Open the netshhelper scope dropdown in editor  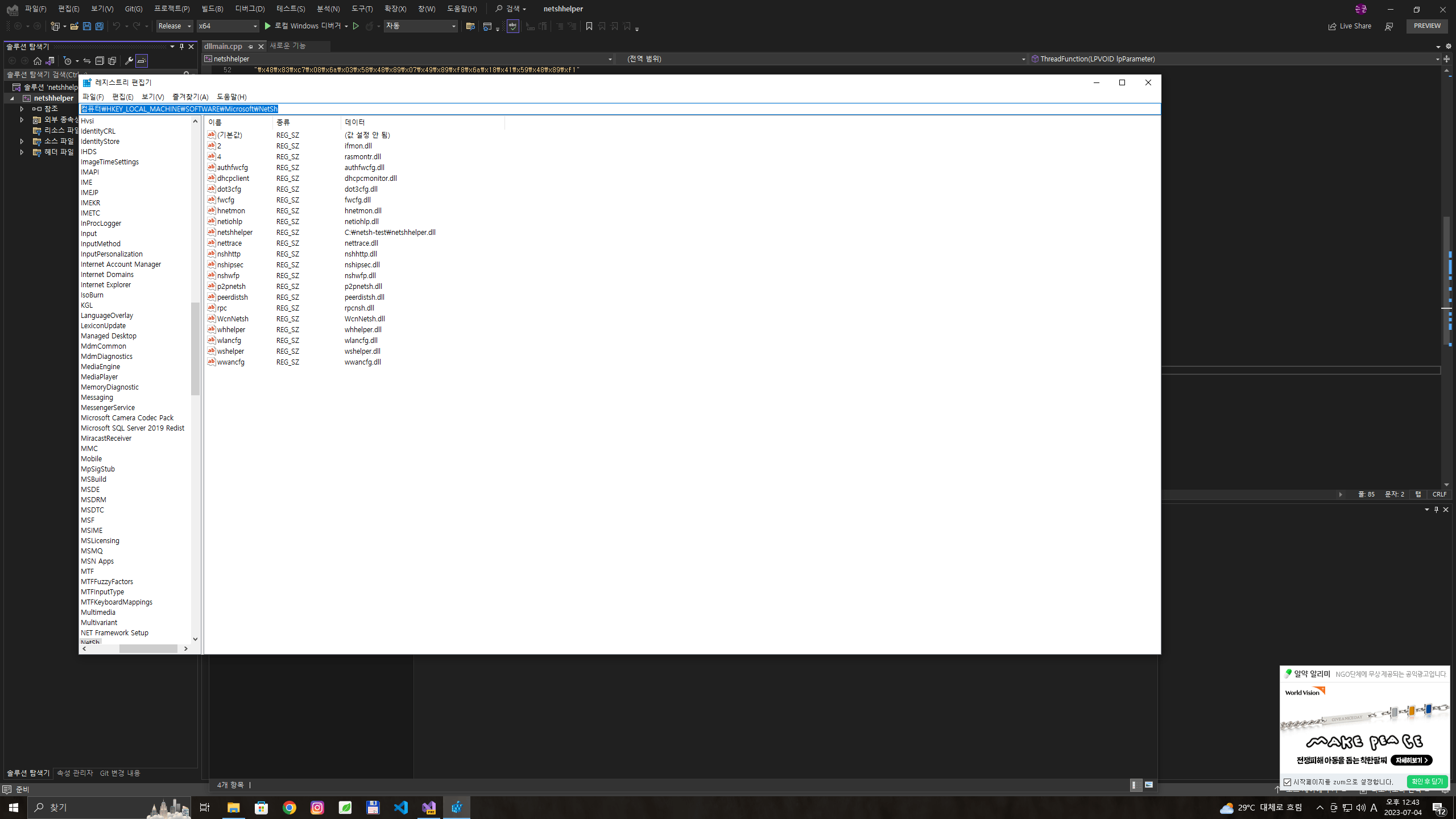coord(408,59)
